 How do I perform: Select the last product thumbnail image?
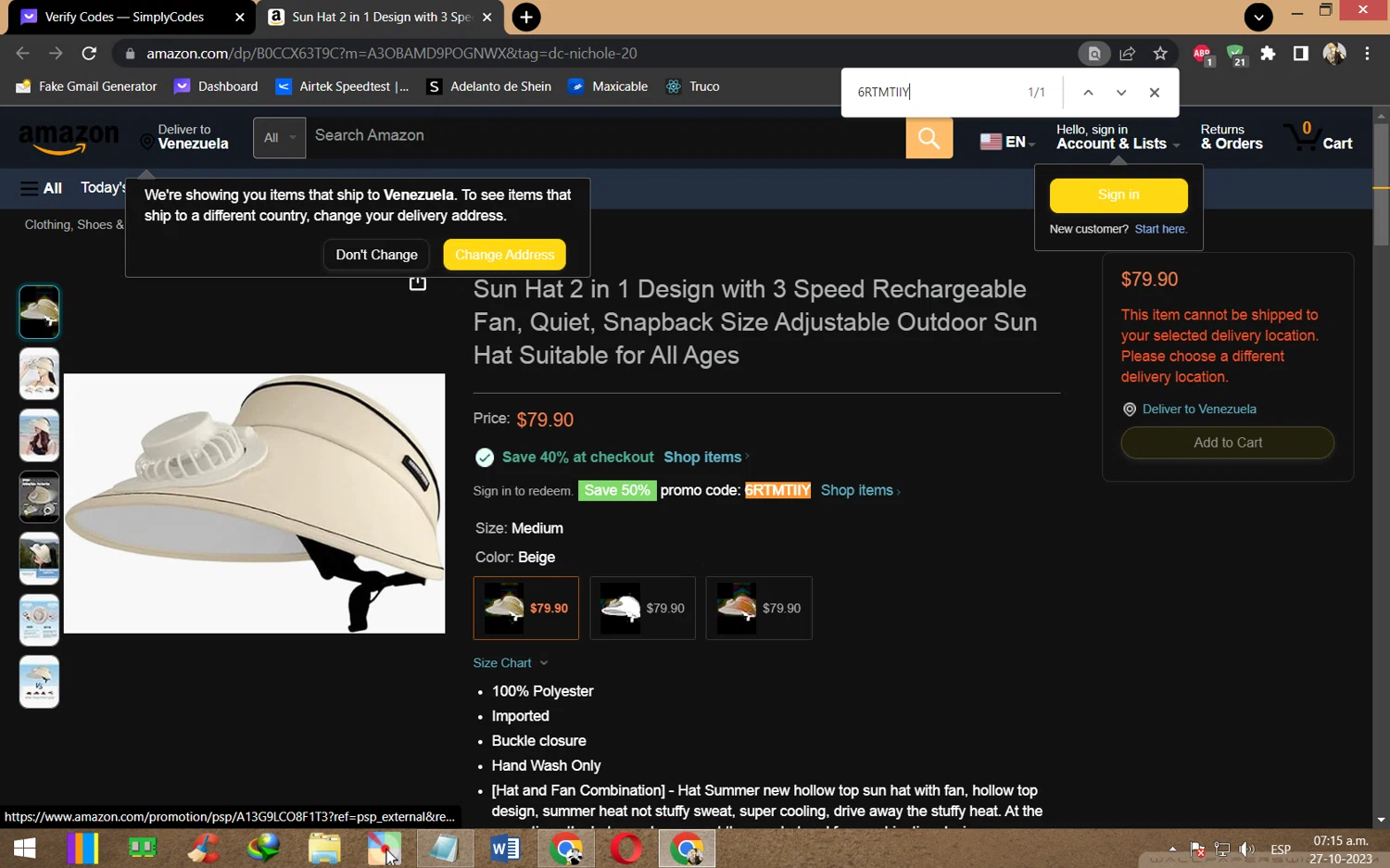pos(39,682)
